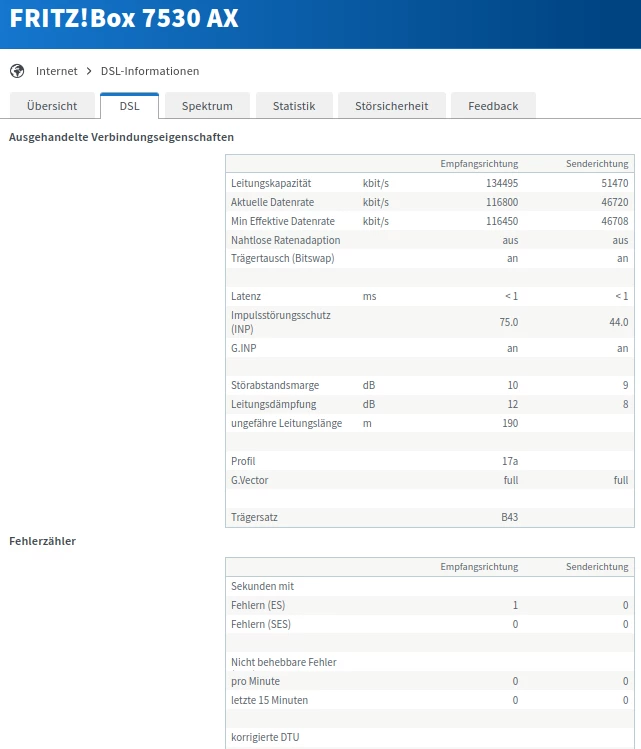The height and width of the screenshot is (749, 641).
Task: Click the Impulsstörungsschutz (INP) label
Action: [x=281, y=322]
